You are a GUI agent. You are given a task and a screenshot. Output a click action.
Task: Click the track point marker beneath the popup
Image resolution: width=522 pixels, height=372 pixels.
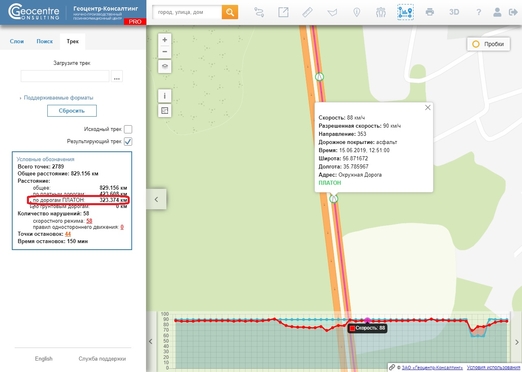click(x=333, y=199)
